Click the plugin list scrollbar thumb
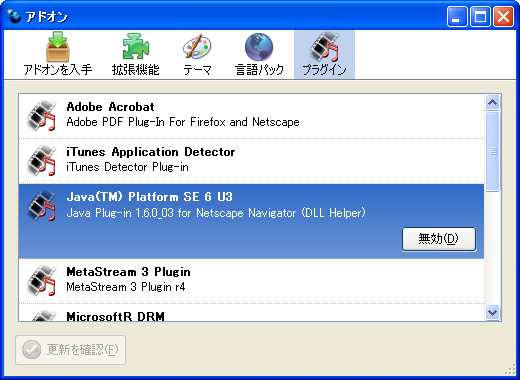 (x=492, y=152)
